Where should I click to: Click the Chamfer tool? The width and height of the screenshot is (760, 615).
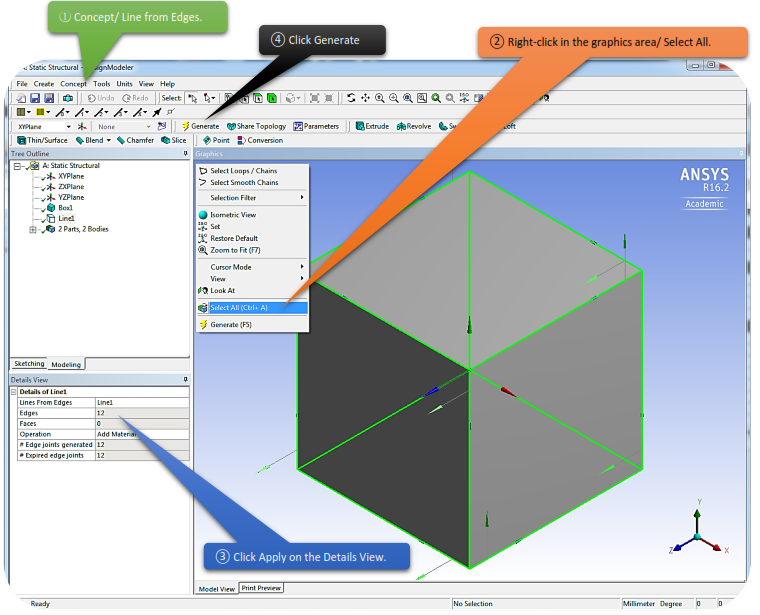(135, 141)
